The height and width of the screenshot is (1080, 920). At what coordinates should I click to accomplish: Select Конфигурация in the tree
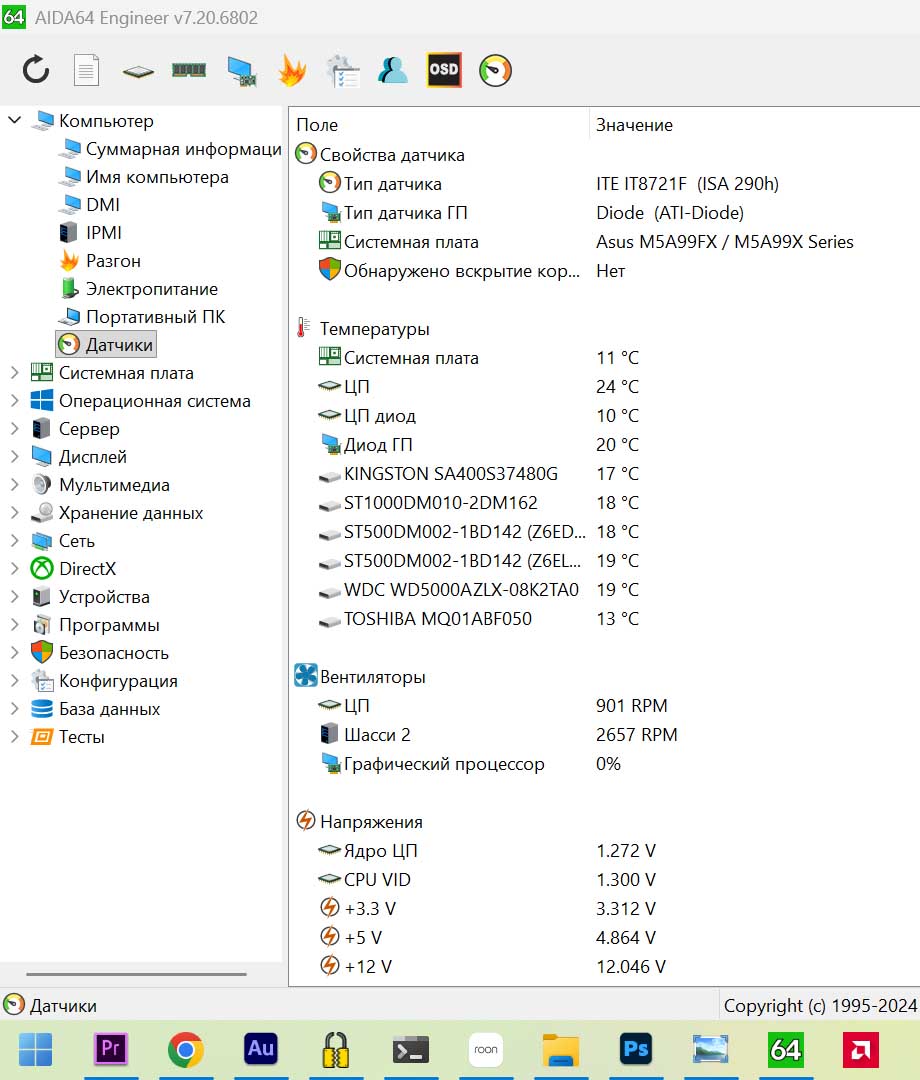coord(105,681)
